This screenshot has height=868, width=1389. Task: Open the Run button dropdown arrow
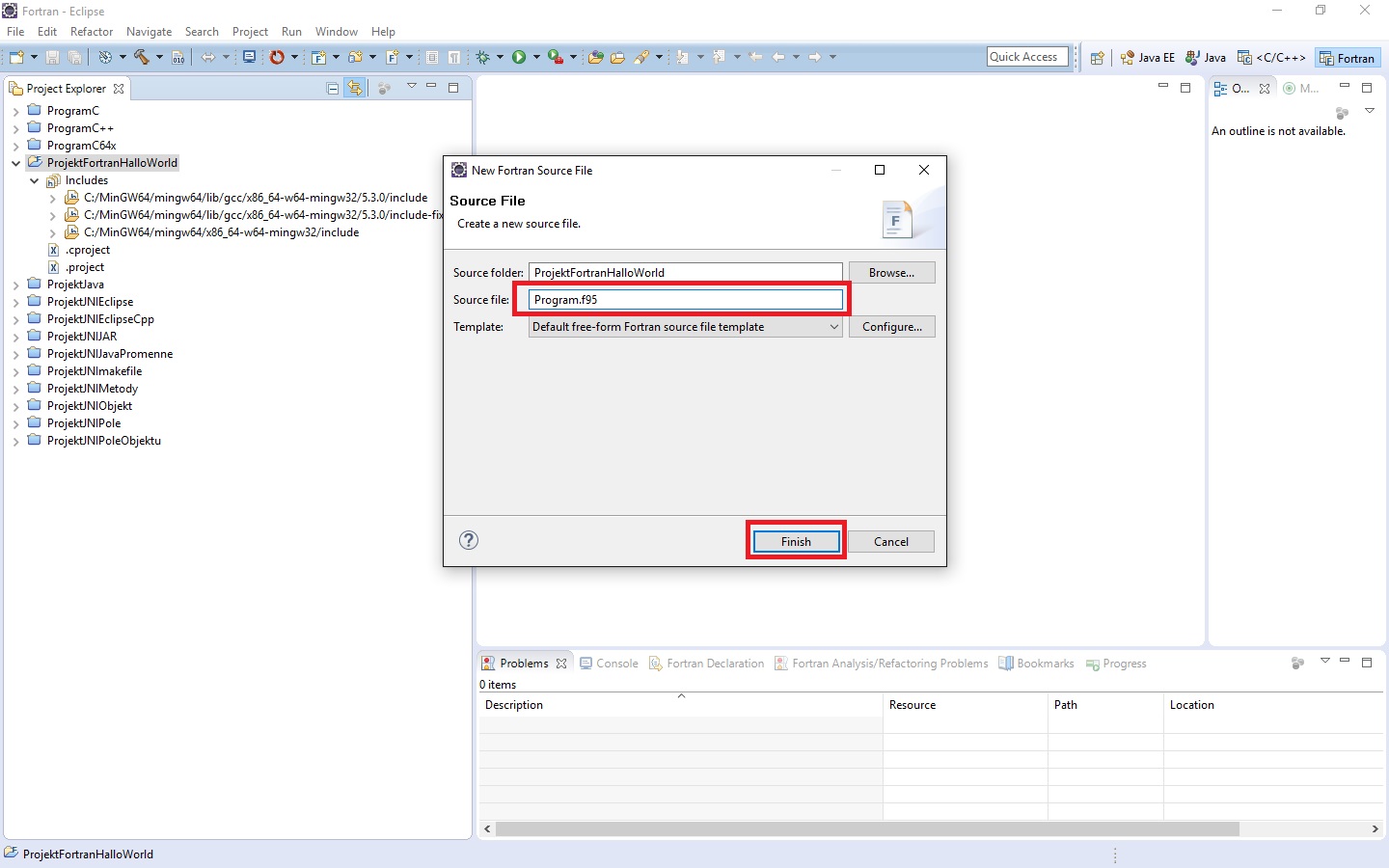(536, 58)
